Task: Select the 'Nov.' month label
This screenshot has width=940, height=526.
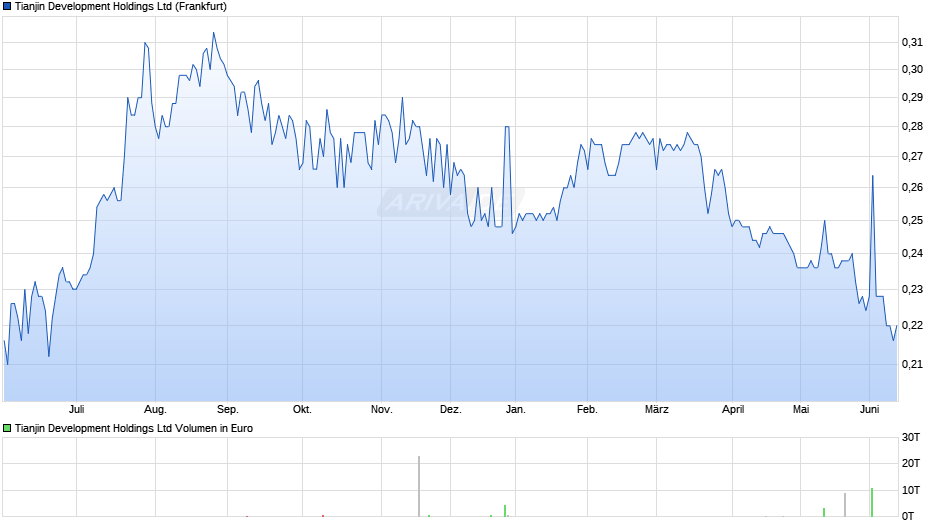Action: click(x=381, y=409)
